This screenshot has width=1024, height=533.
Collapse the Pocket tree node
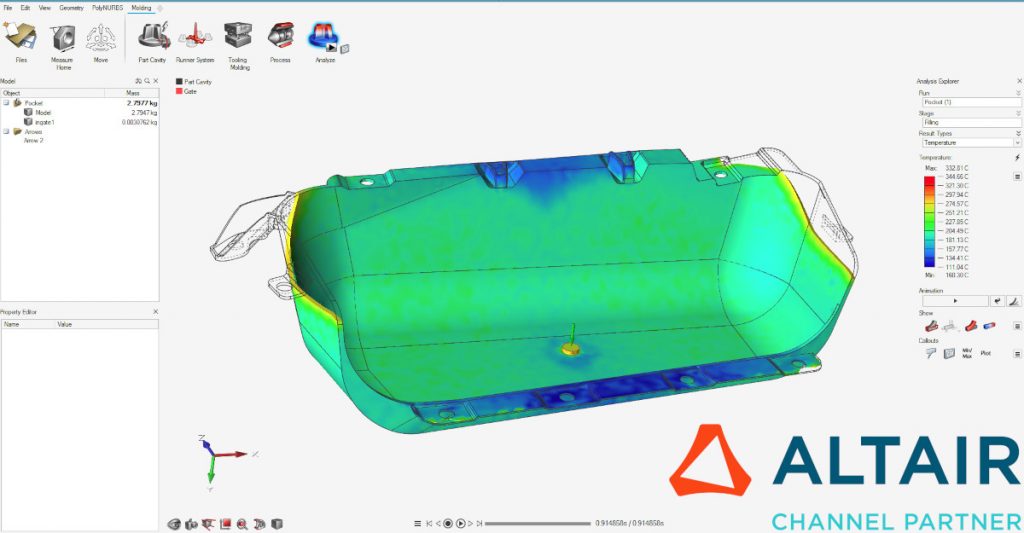(6, 102)
